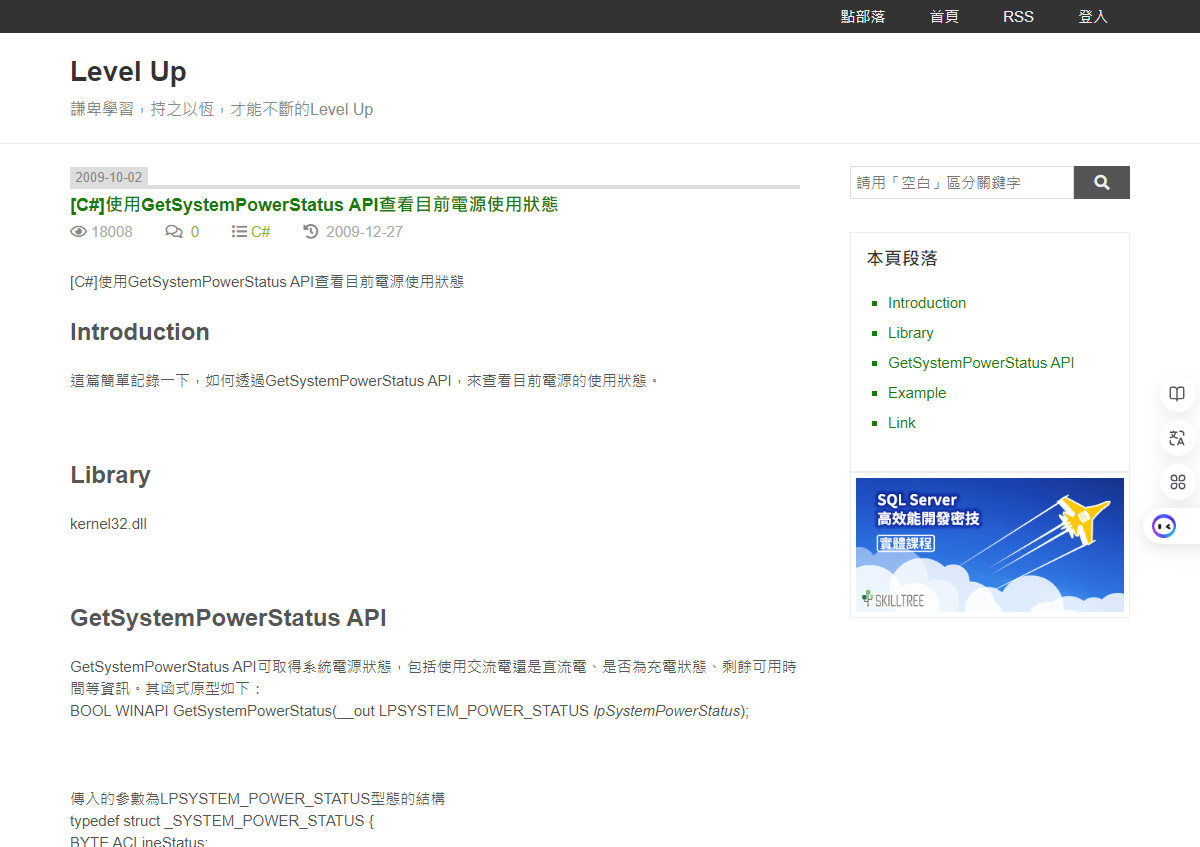Click the eye view count icon
The image size is (1200, 847).
(x=79, y=232)
